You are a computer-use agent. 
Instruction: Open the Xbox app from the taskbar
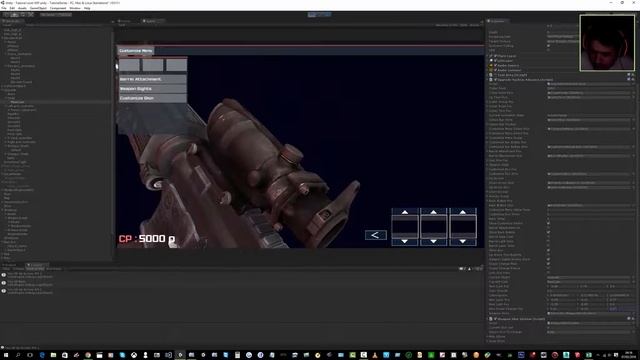pyautogui.click(x=133, y=355)
